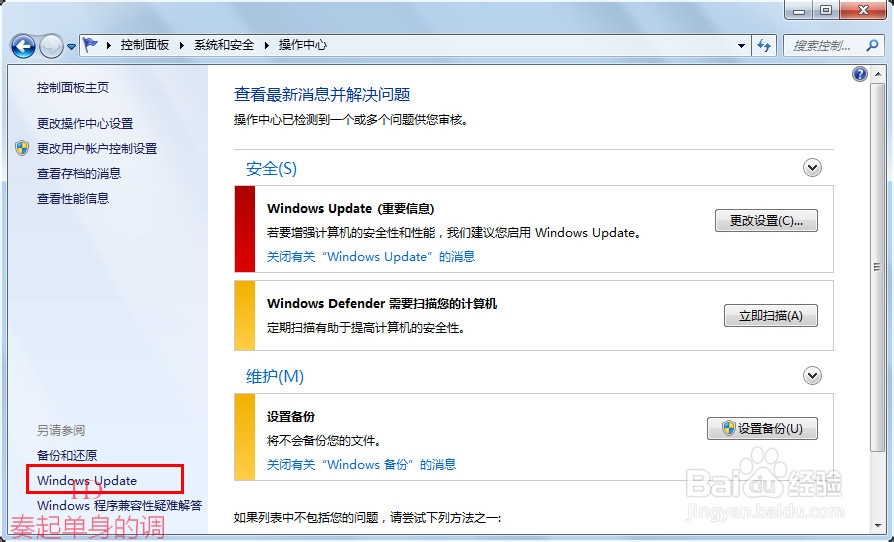Click the 安全(S) section heading
The height and width of the screenshot is (542, 894).
[271, 168]
